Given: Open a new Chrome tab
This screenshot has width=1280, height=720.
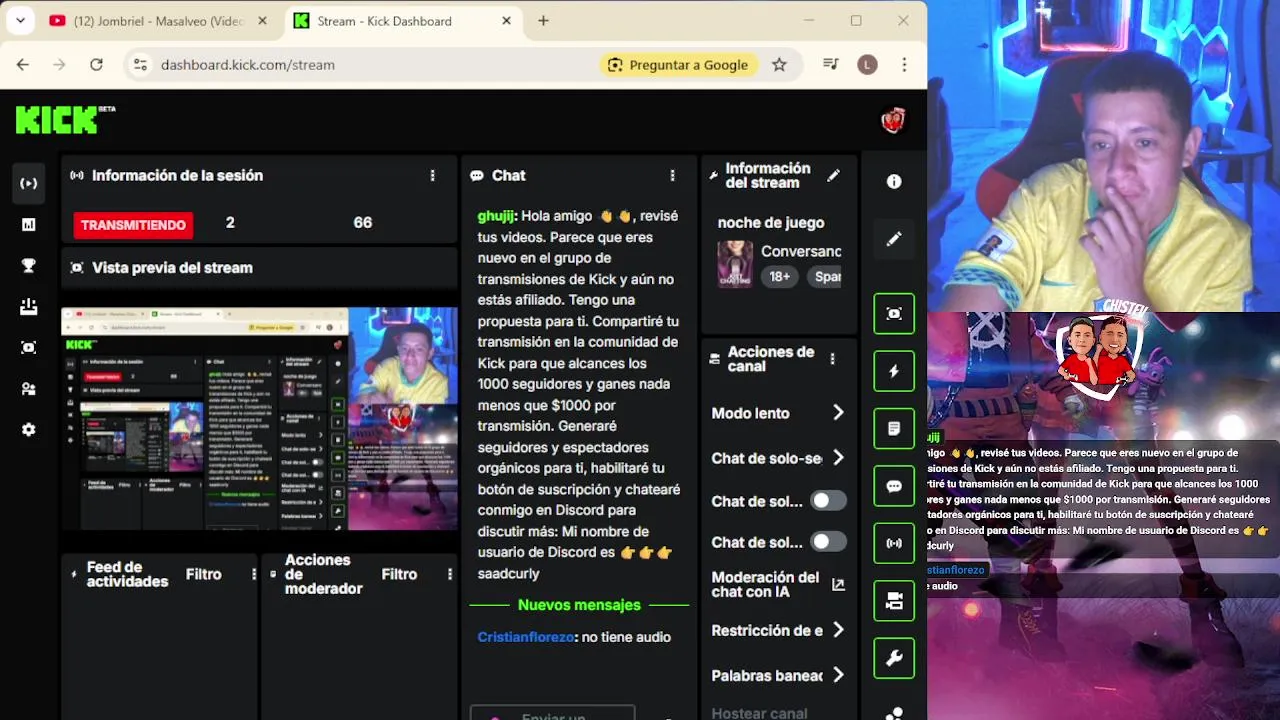Looking at the screenshot, I should point(543,20).
